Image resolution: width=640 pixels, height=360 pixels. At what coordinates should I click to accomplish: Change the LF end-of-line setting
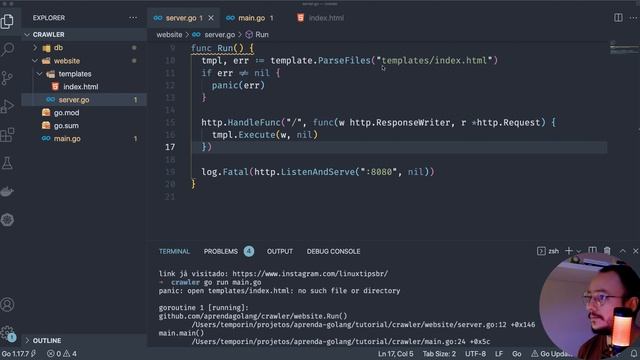pyautogui.click(x=499, y=354)
